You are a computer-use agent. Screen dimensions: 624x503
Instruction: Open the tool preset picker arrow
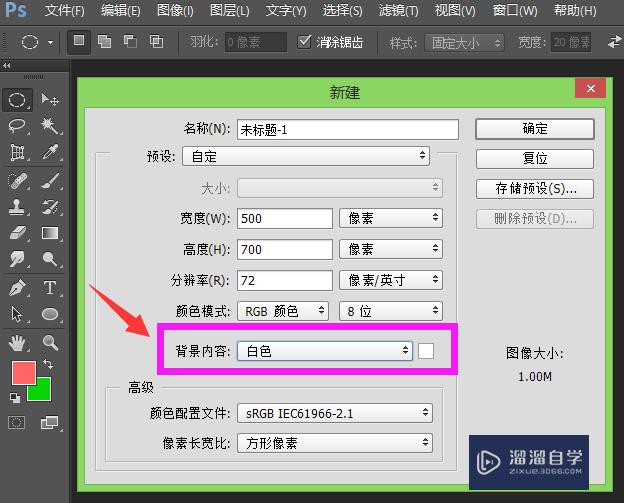click(50, 42)
